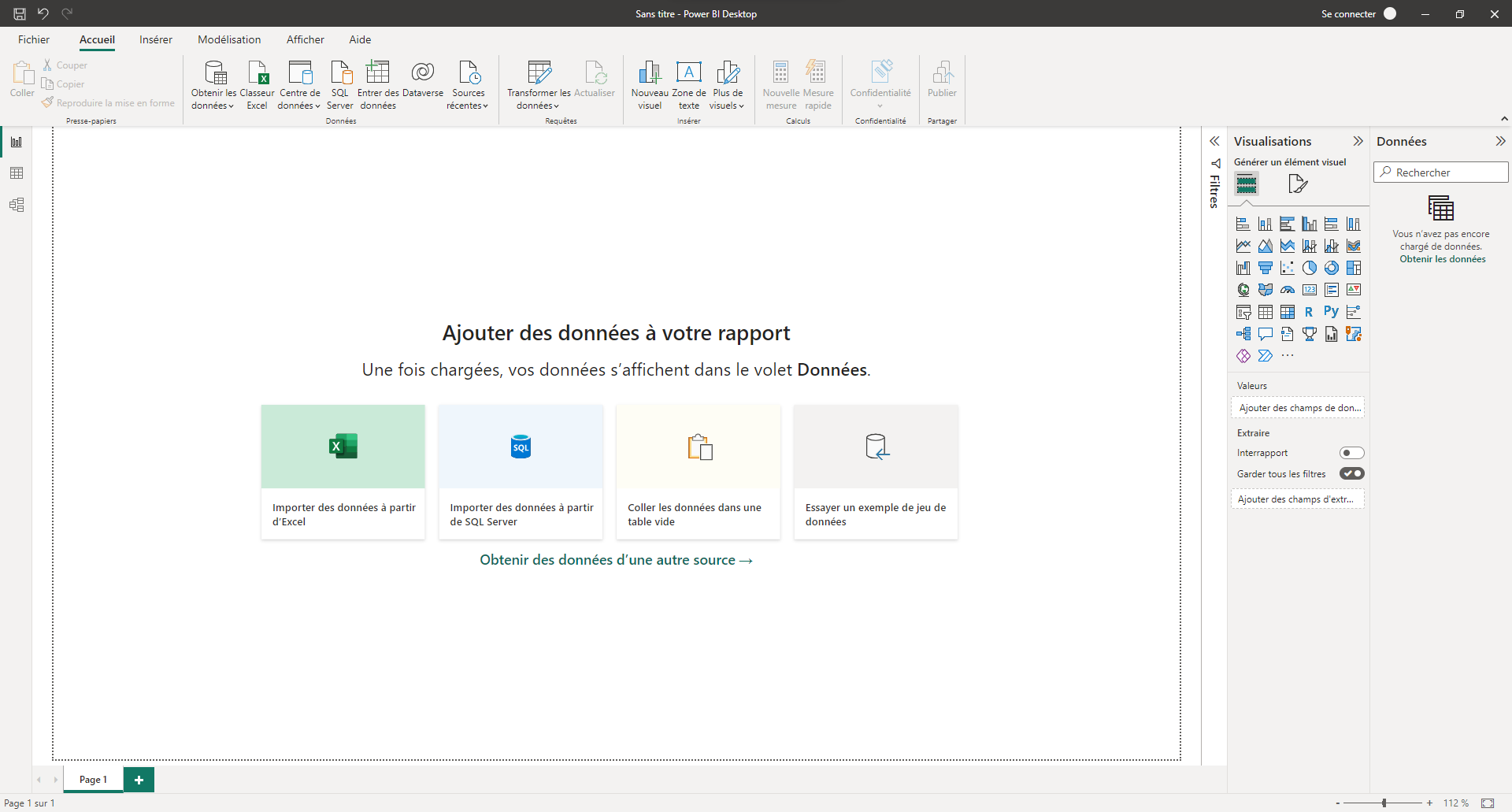Click Obtenir des données d'une autre source
Screen dimensions: 1512x812
point(617,560)
